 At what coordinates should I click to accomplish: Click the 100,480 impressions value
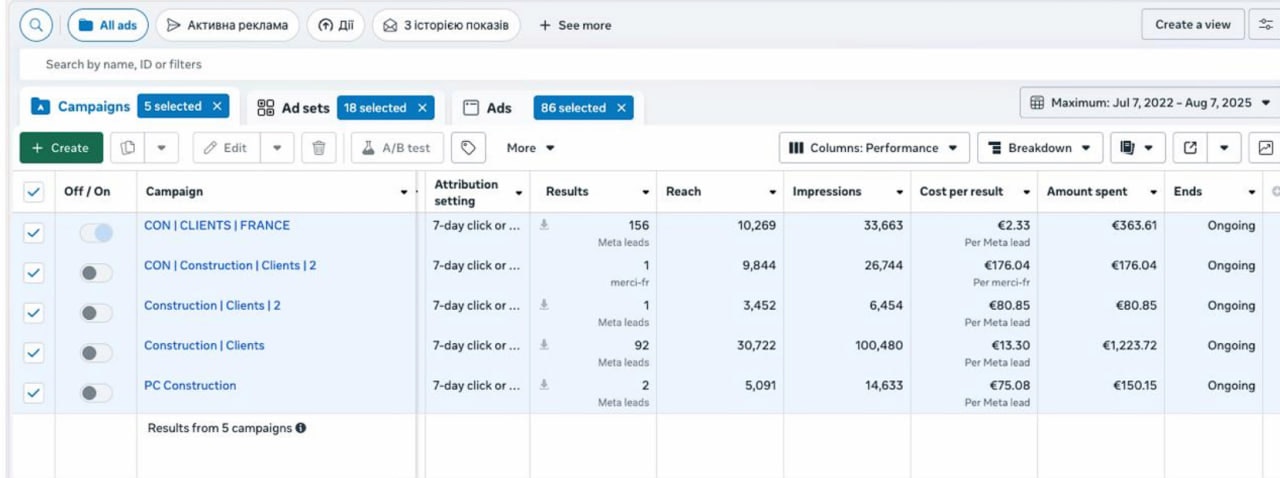tap(879, 345)
